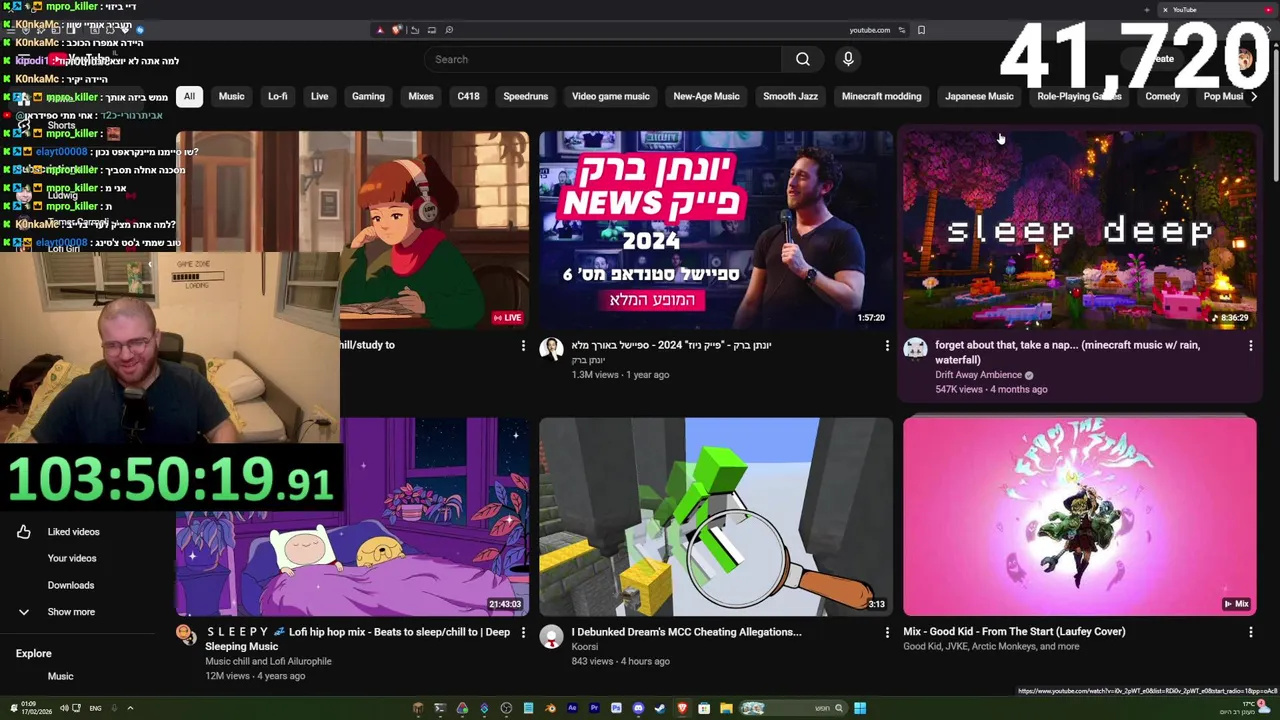
Task: Open options for Yonatan Barak Fake News video
Action: pyautogui.click(x=886, y=346)
